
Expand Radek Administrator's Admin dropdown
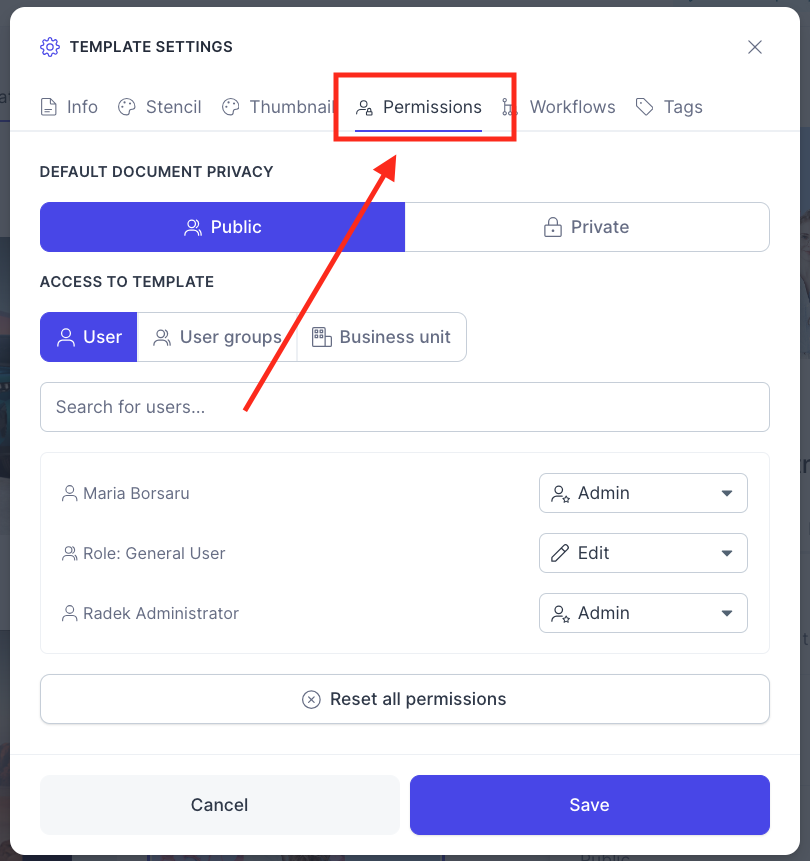643,613
